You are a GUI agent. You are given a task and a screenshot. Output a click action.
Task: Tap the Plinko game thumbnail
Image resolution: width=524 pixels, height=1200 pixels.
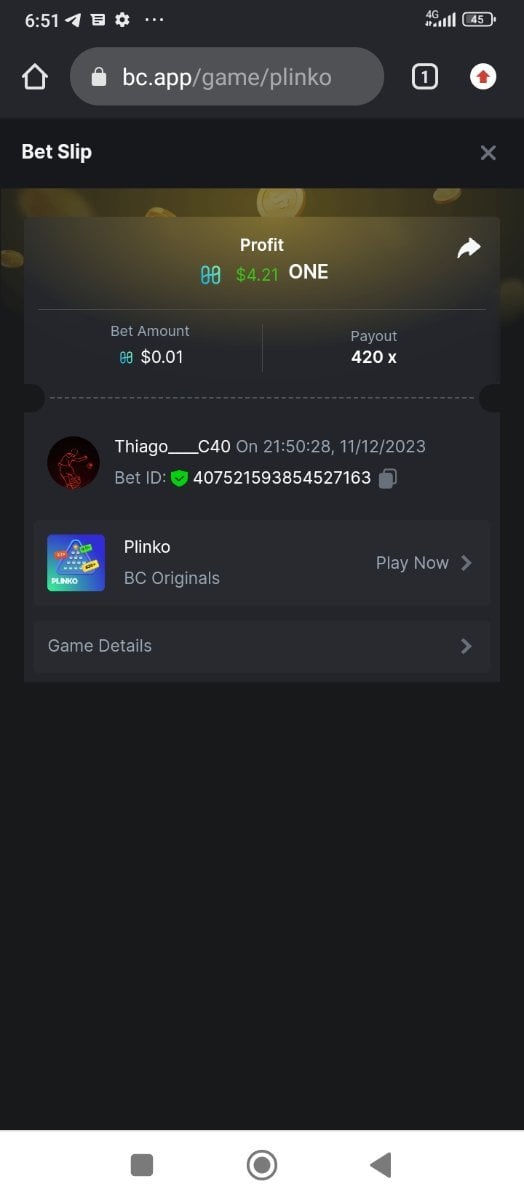point(76,563)
